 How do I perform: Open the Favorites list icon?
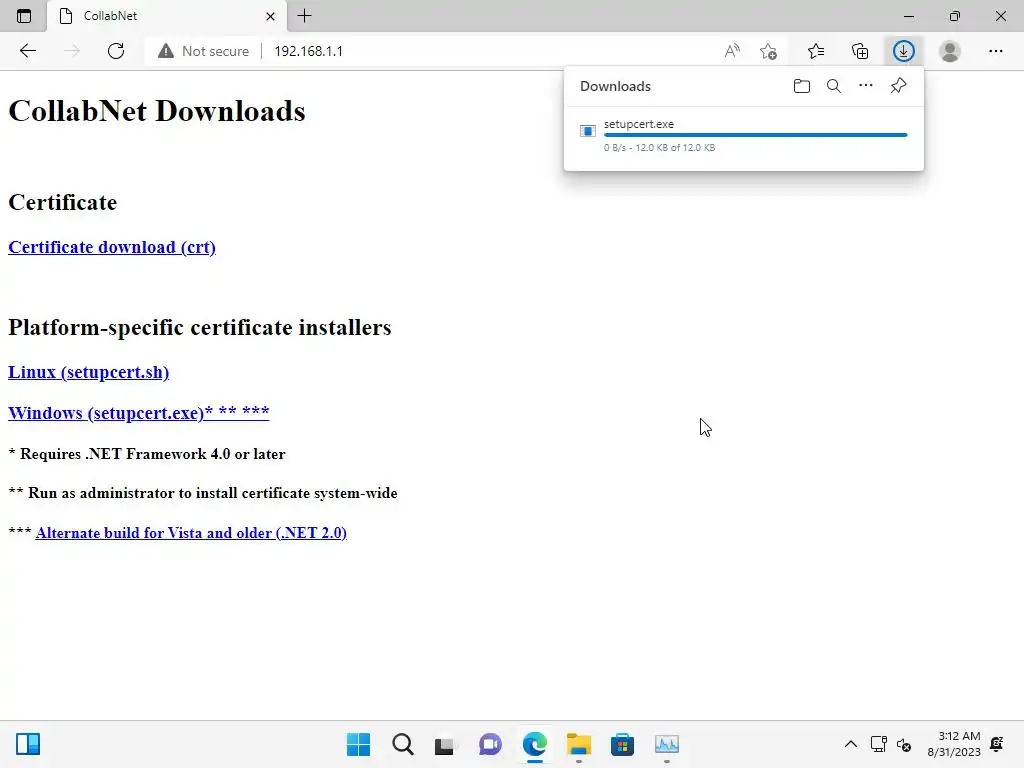point(816,51)
